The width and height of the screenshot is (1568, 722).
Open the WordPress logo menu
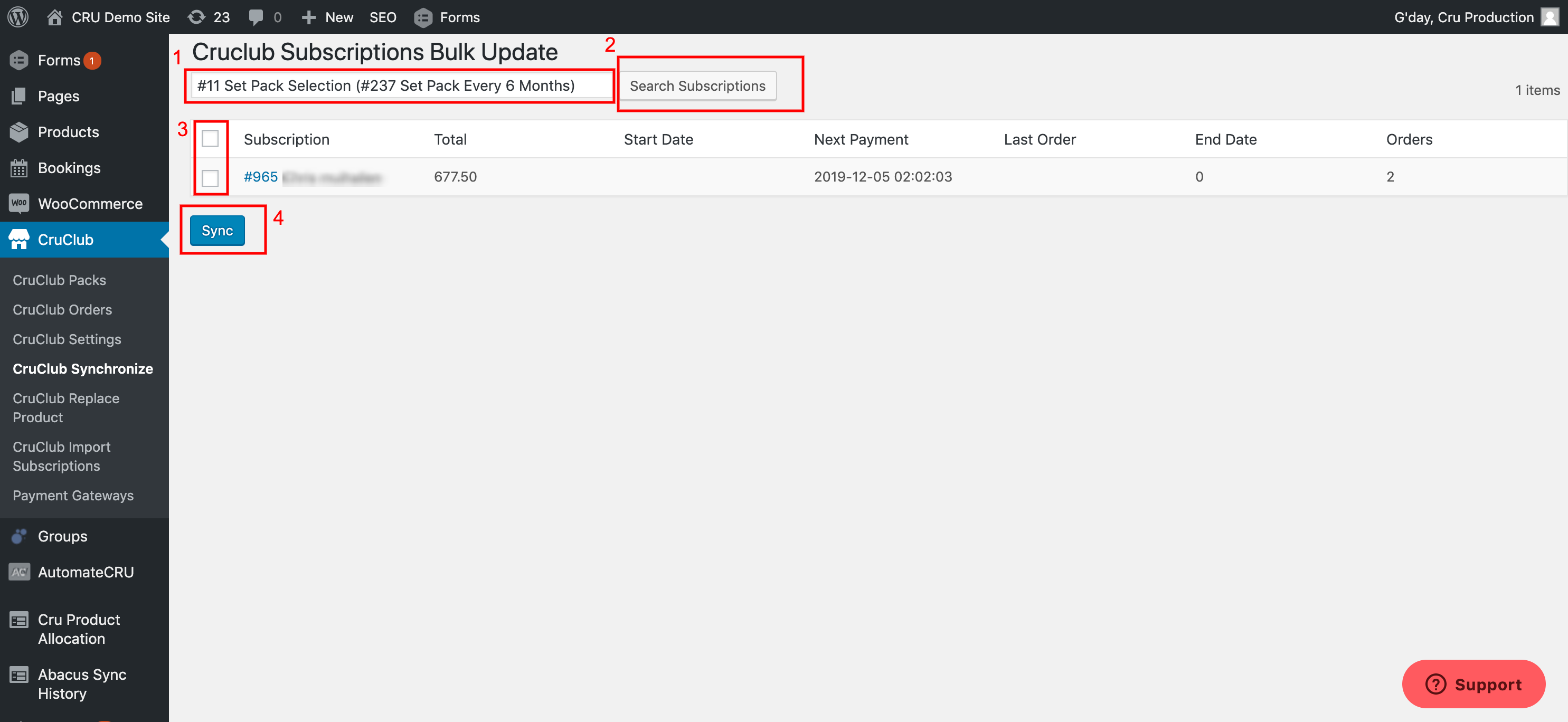[18, 17]
